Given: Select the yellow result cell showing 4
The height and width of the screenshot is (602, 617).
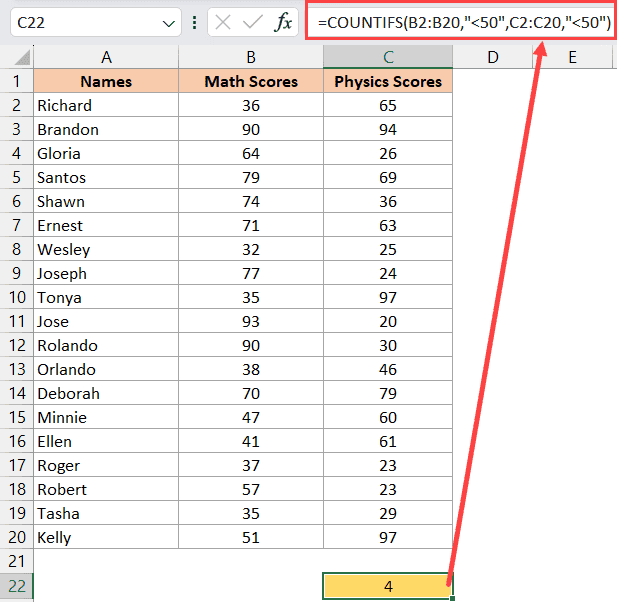Looking at the screenshot, I should click(x=388, y=586).
